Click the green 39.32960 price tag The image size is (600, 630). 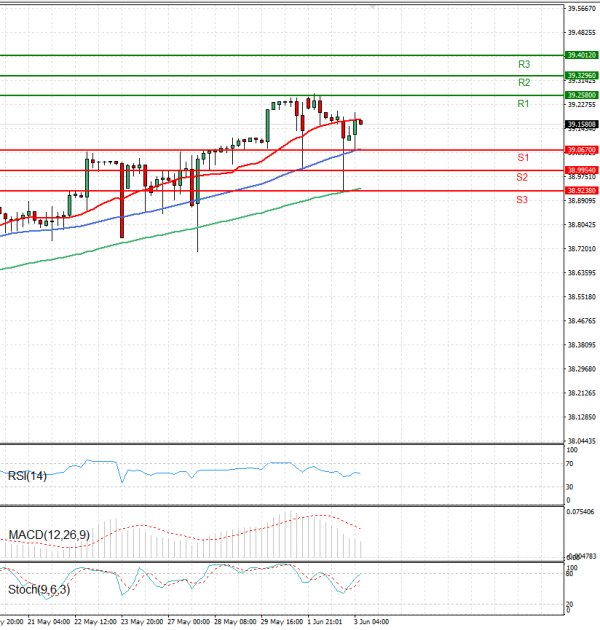582,76
